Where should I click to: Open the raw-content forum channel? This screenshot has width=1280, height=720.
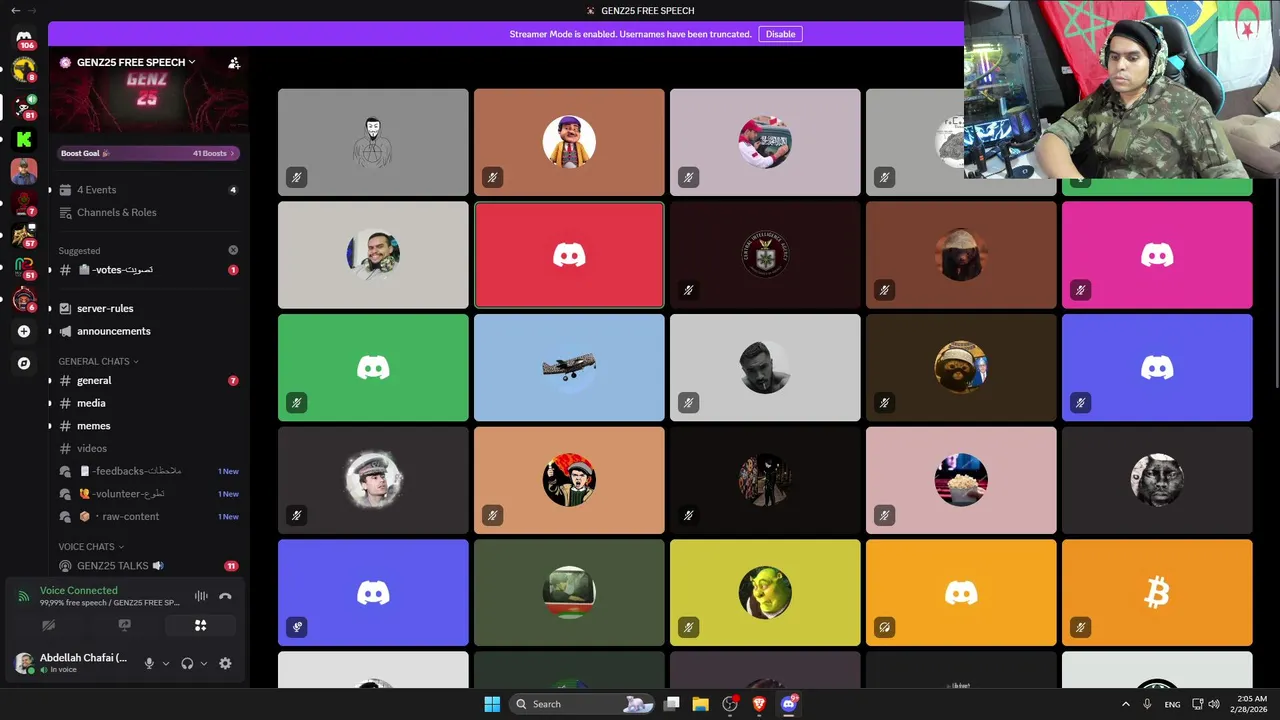coord(148,516)
